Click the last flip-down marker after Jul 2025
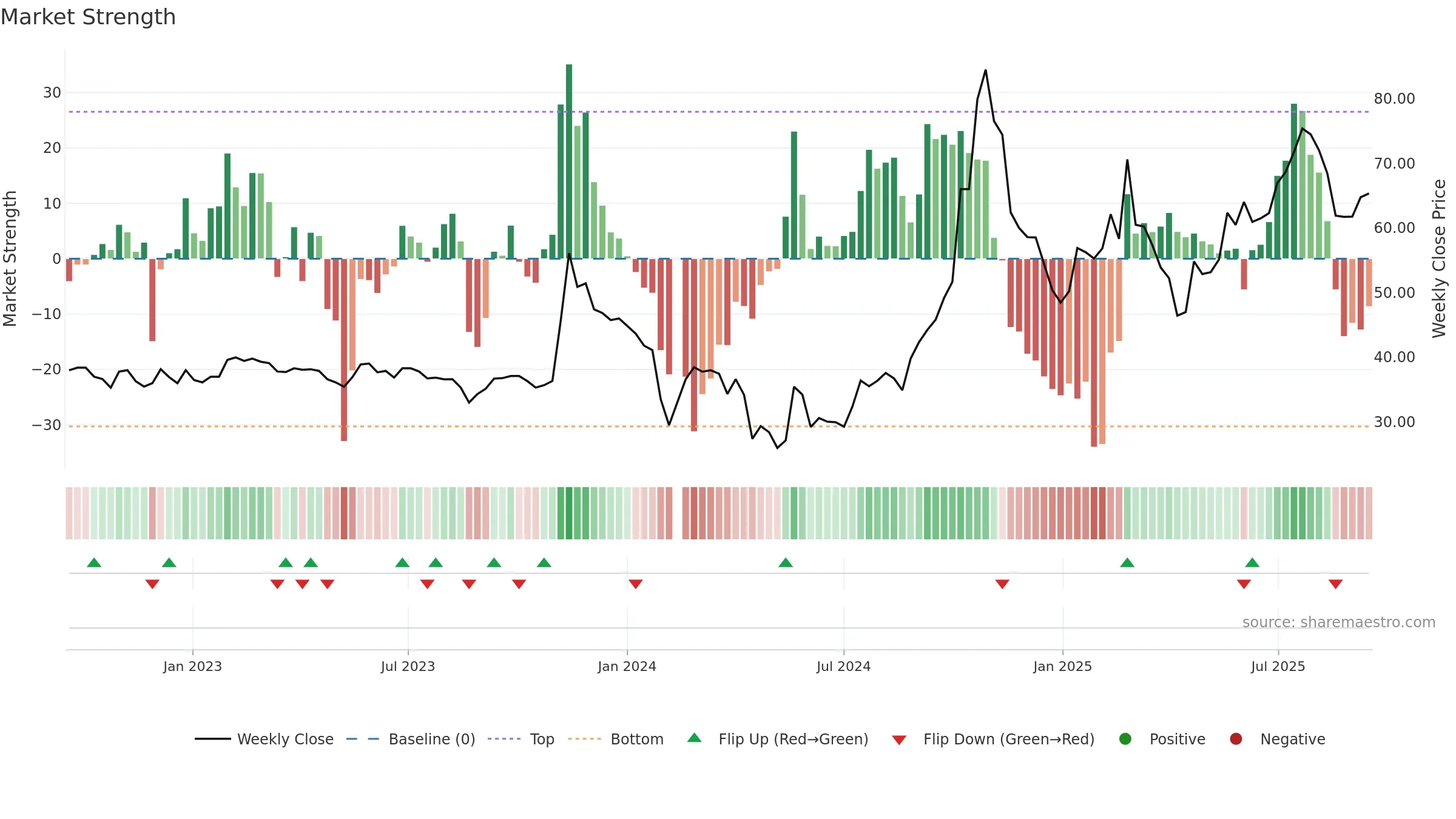 click(x=1335, y=584)
